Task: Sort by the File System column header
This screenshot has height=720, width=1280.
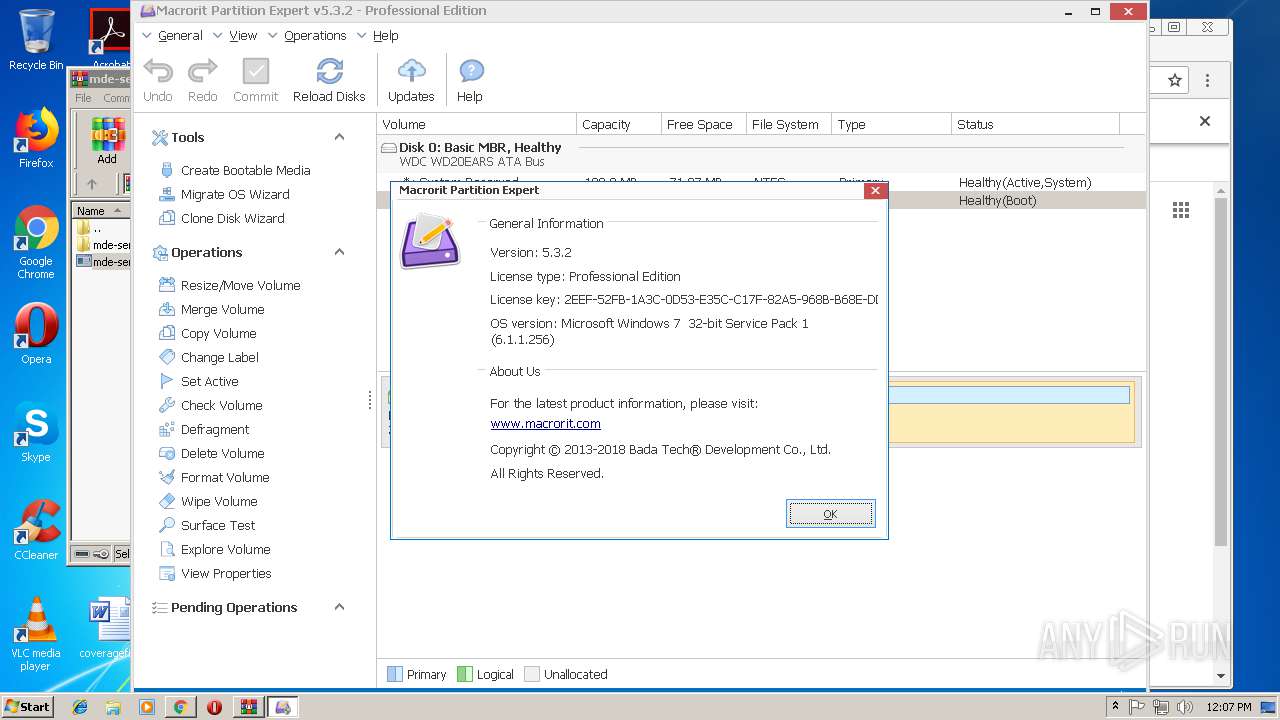Action: click(789, 124)
